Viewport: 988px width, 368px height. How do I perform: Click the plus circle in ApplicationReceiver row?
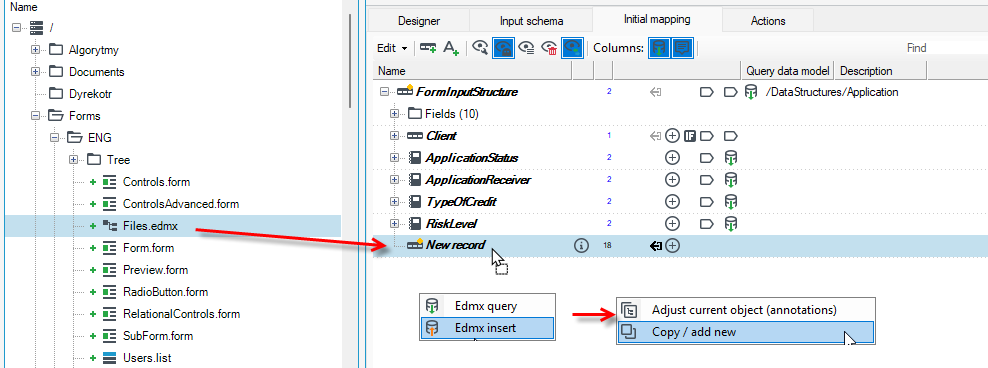click(672, 180)
